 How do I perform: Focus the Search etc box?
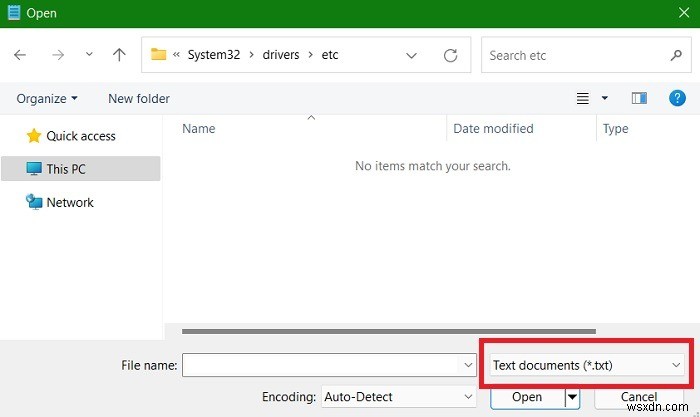586,55
